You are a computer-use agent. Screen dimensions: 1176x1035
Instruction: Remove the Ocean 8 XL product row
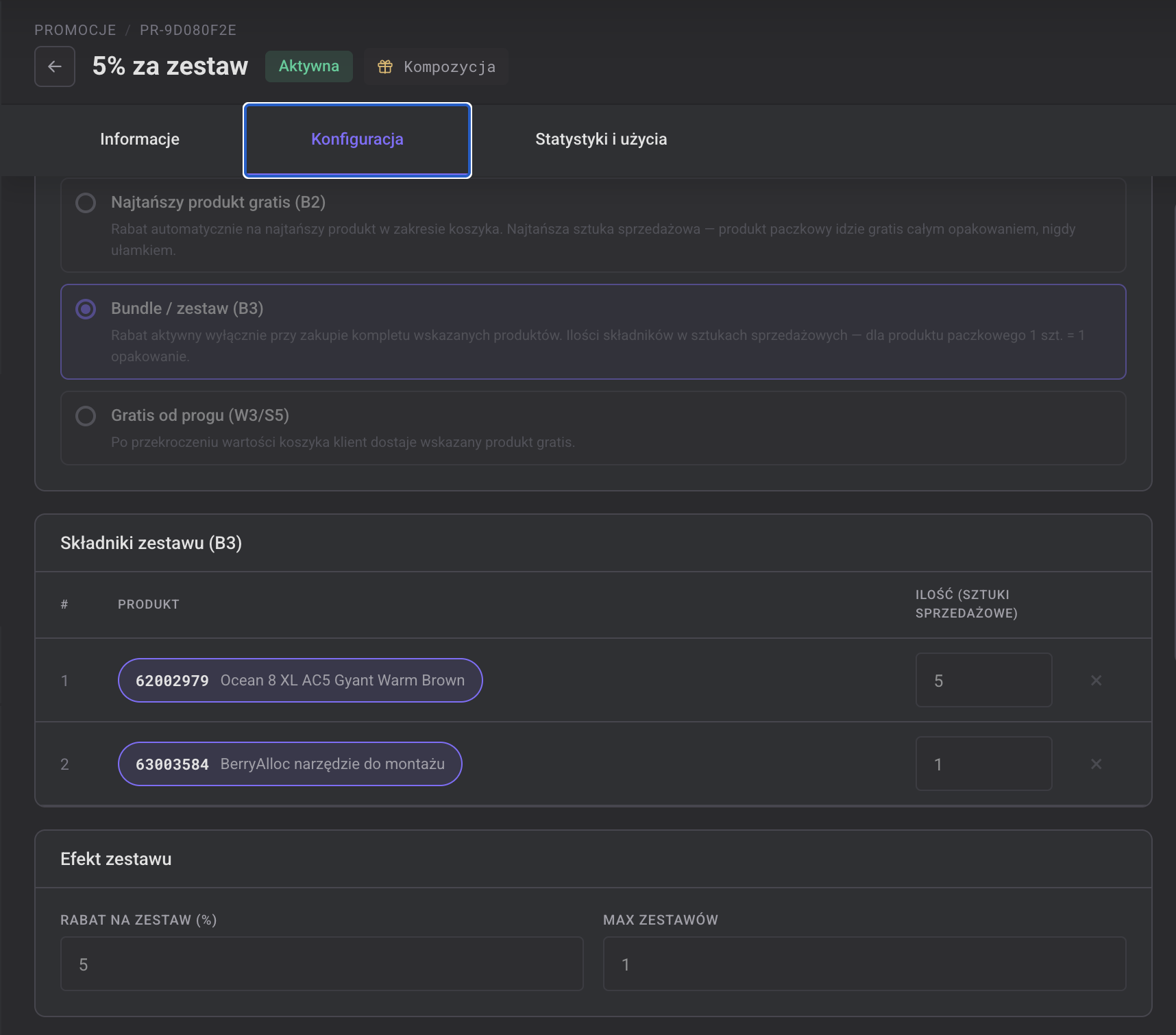pos(1097,680)
